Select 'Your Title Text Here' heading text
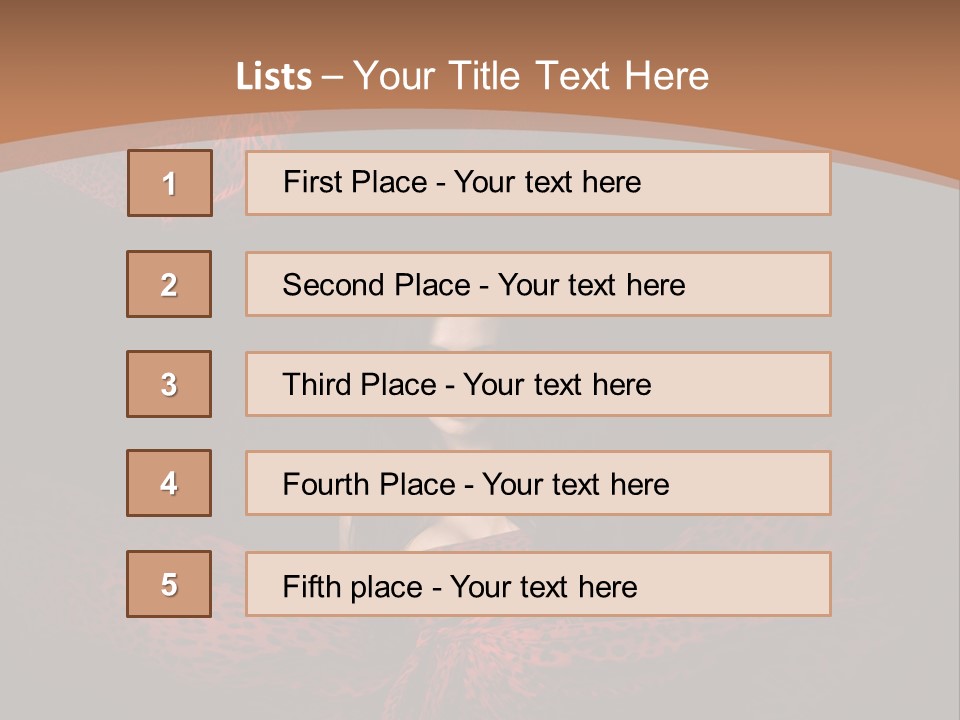 tap(531, 76)
